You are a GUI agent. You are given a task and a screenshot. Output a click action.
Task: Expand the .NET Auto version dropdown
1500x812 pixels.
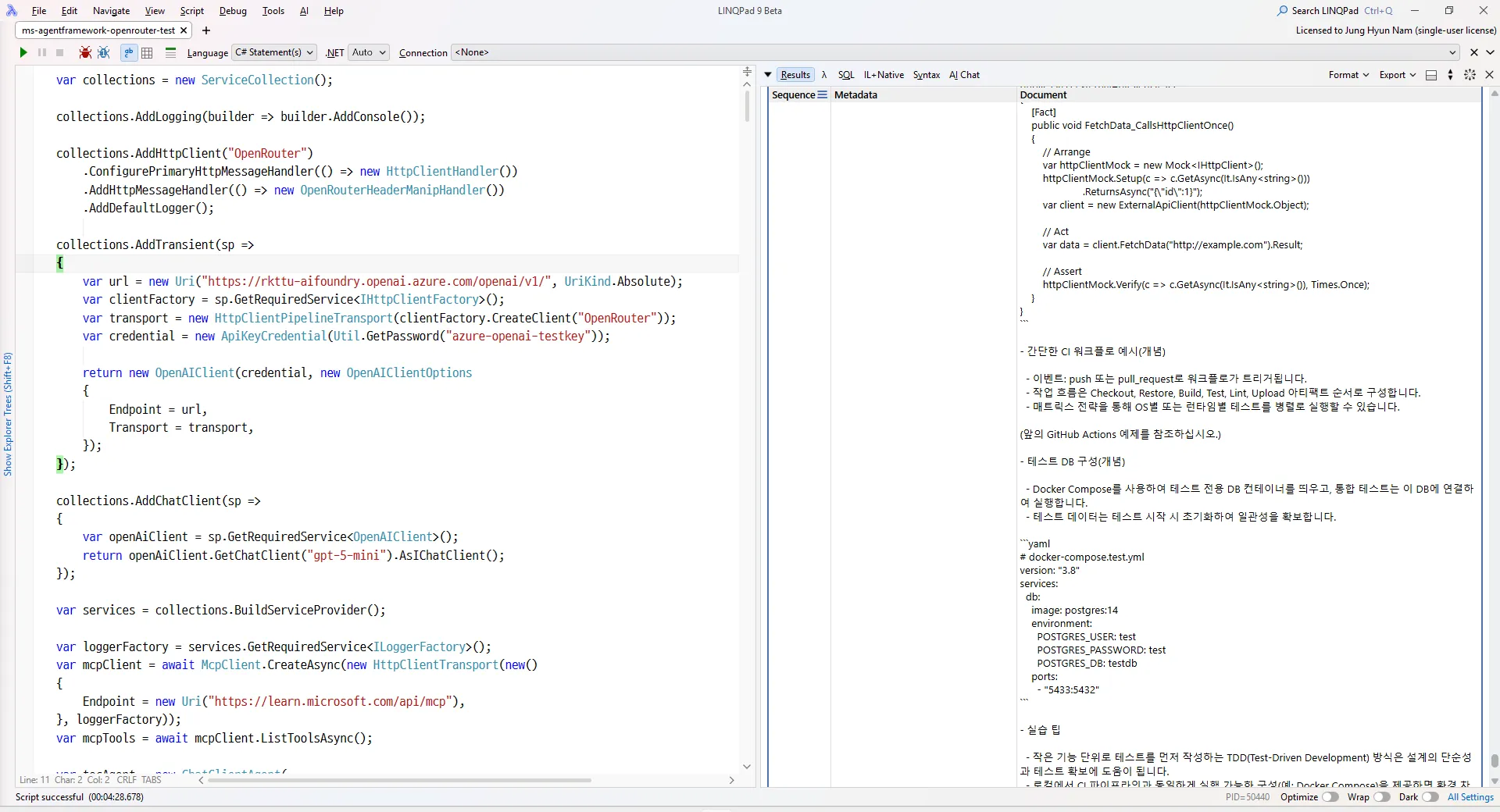pyautogui.click(x=369, y=52)
